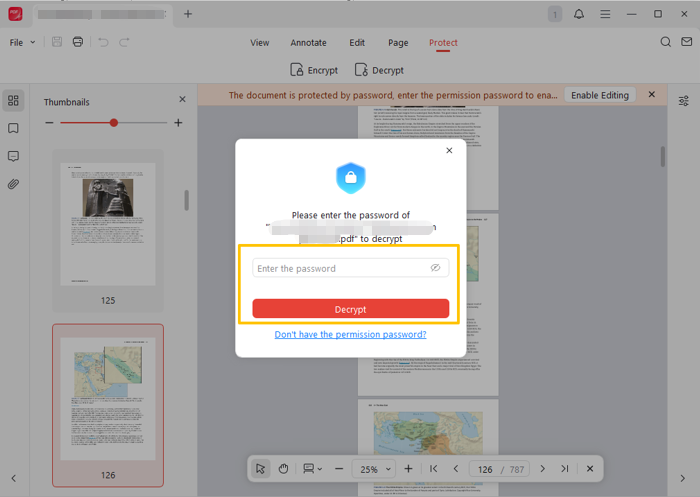Open the comments sidebar icon
This screenshot has height=497, width=700.
[x=13, y=156]
